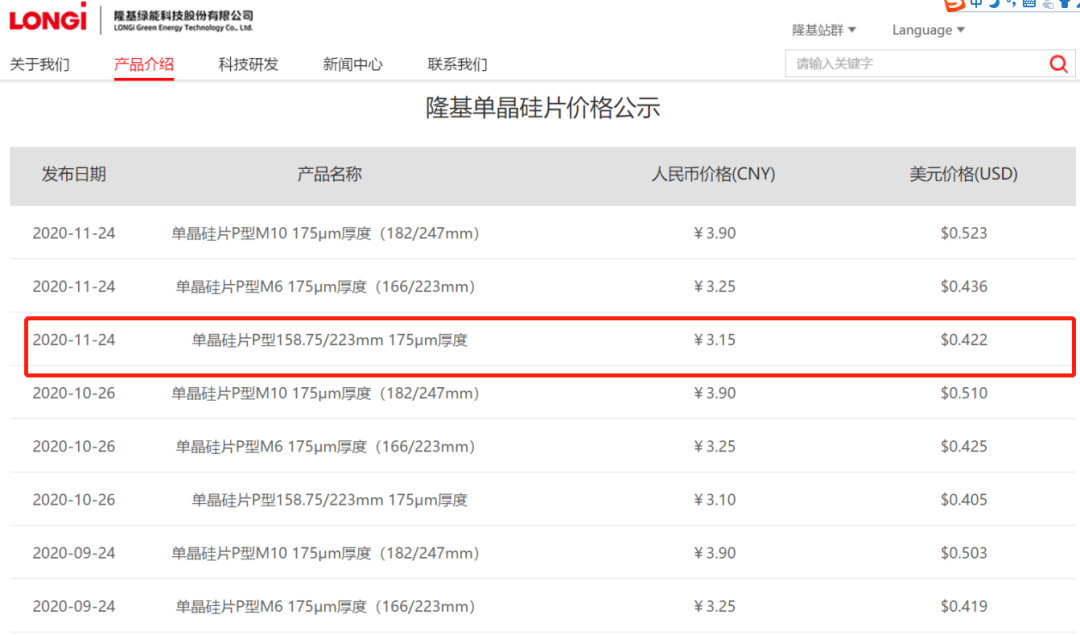Screen dimensions: 1080x635
Task: Click the $0.405 USD price cell
Action: click(964, 500)
